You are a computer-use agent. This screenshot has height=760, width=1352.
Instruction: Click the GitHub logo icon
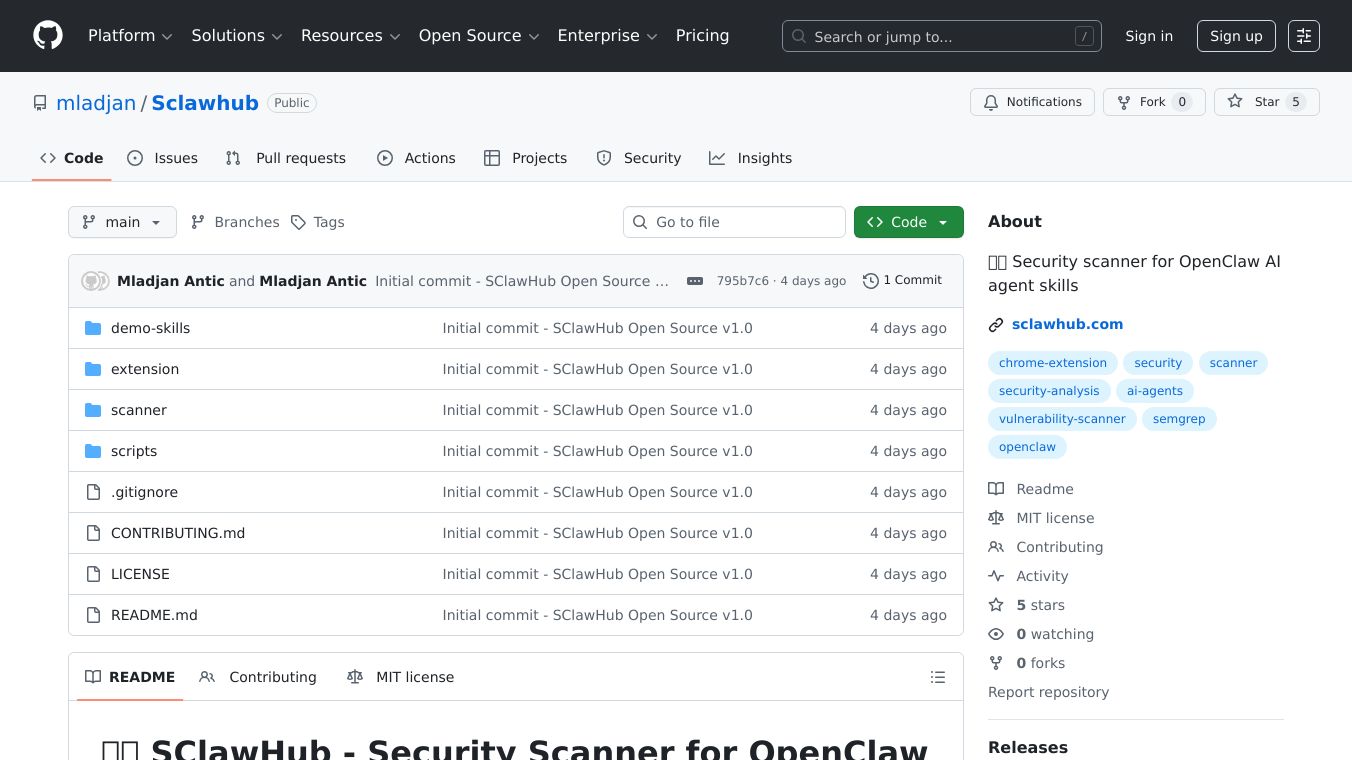47,36
